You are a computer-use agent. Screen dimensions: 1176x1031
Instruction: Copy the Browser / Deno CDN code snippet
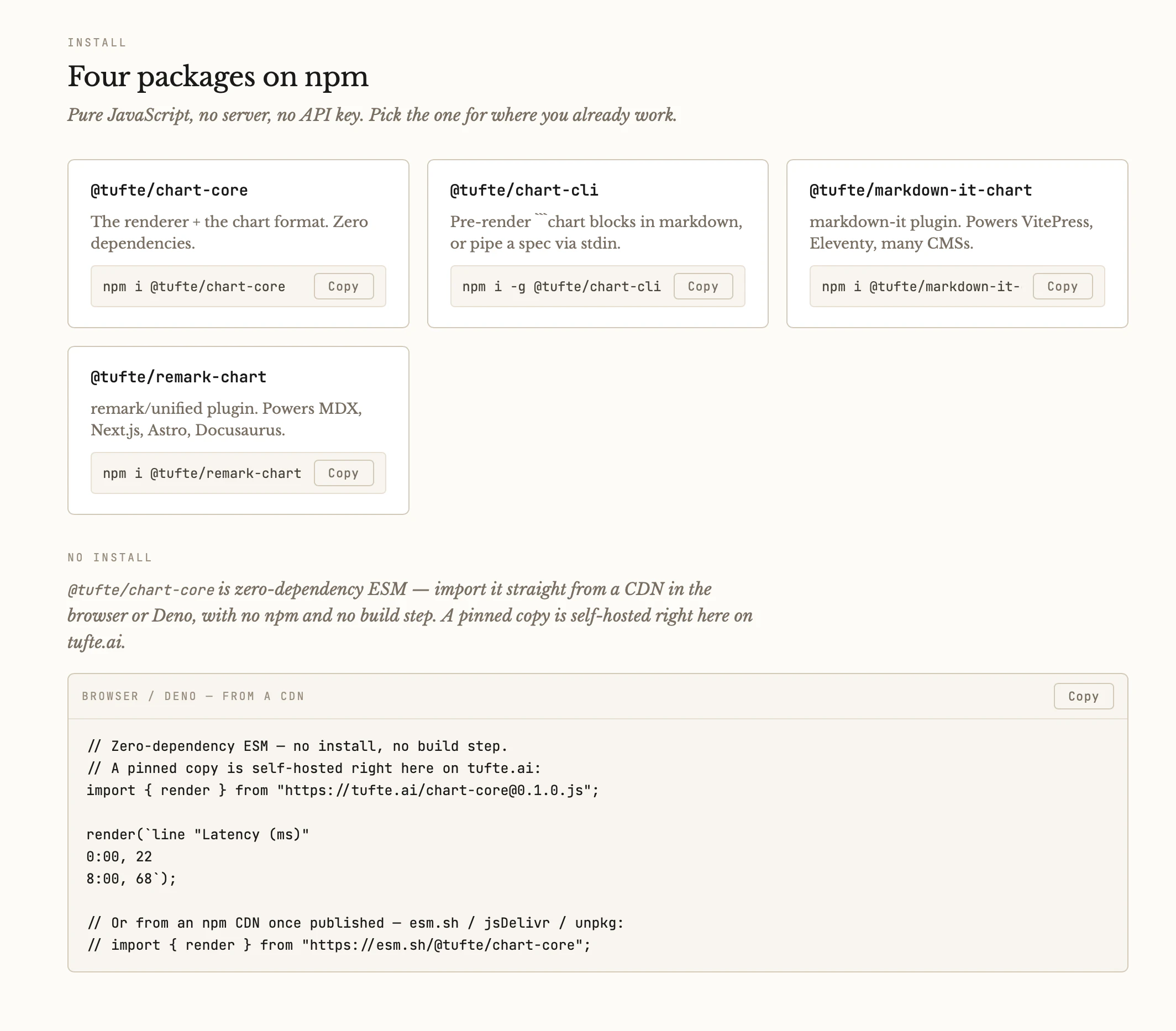(1083, 696)
